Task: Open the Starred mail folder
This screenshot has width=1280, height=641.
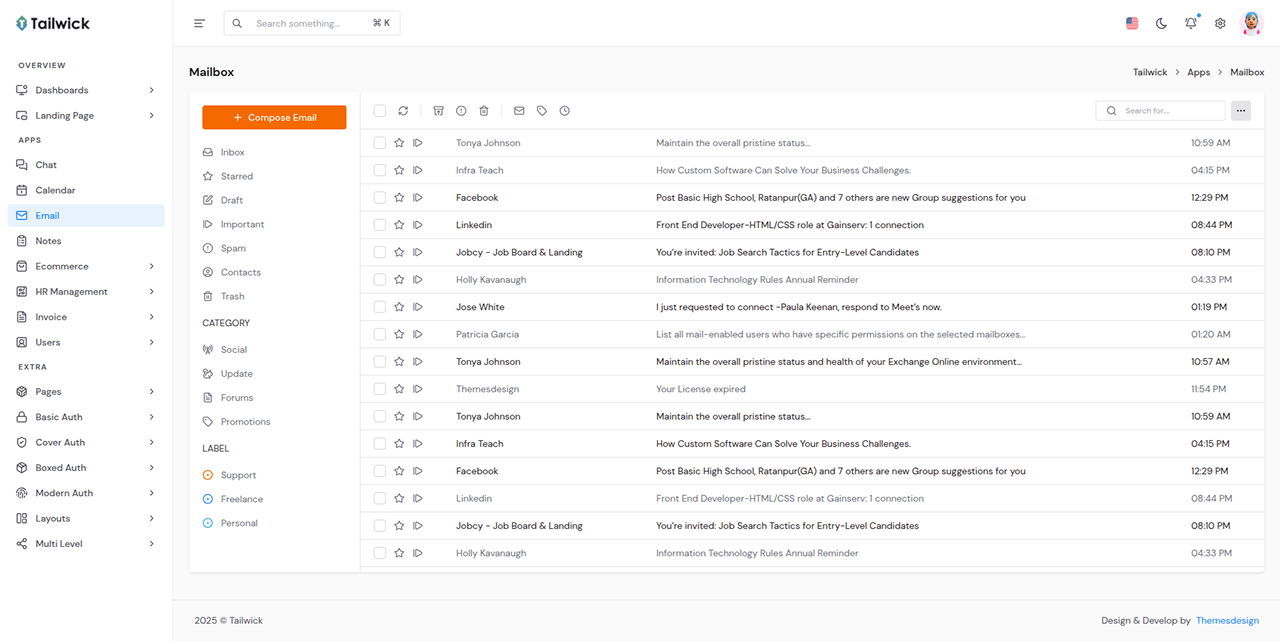Action: point(236,176)
